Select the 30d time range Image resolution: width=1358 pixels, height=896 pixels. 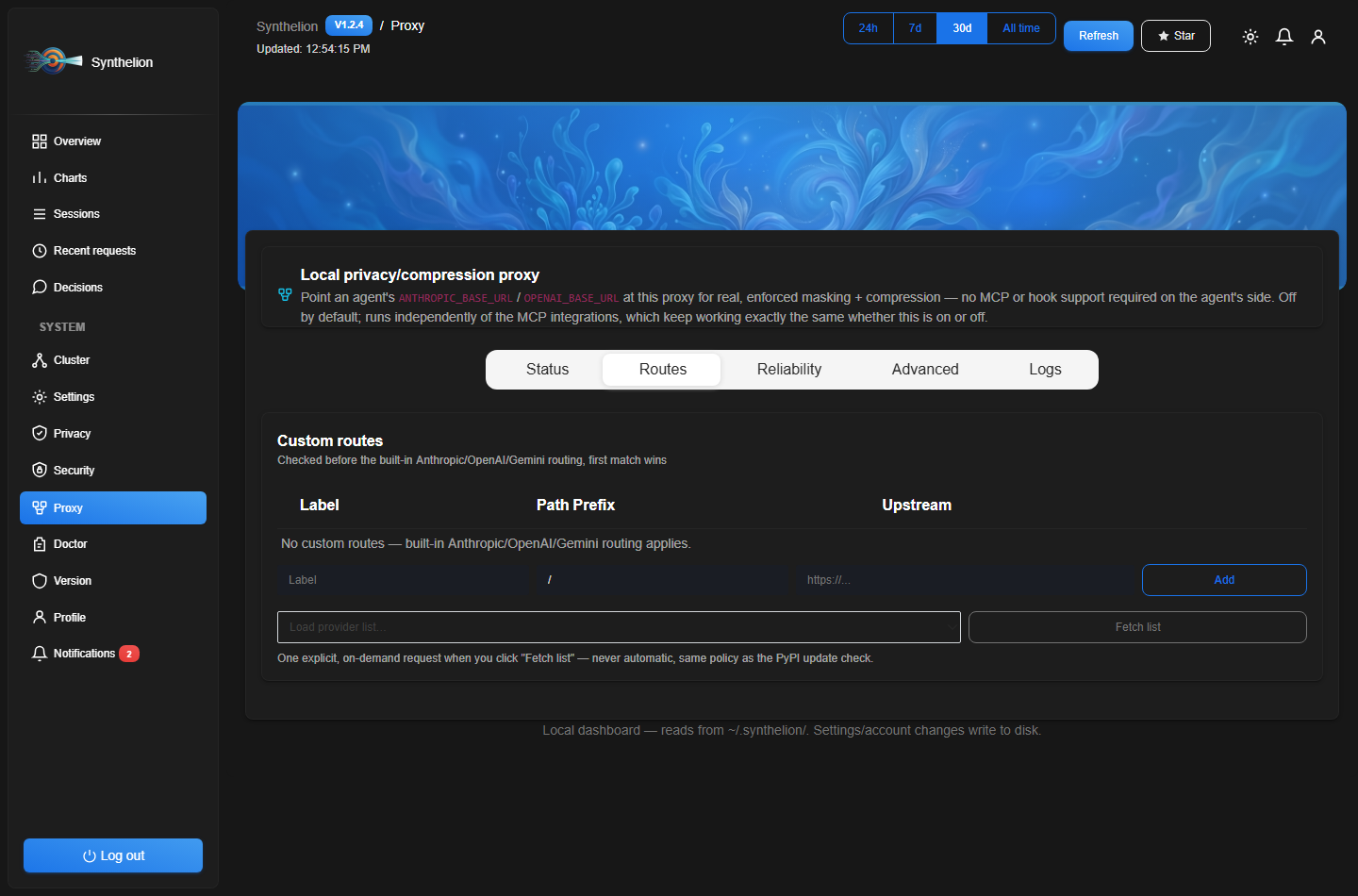962,28
